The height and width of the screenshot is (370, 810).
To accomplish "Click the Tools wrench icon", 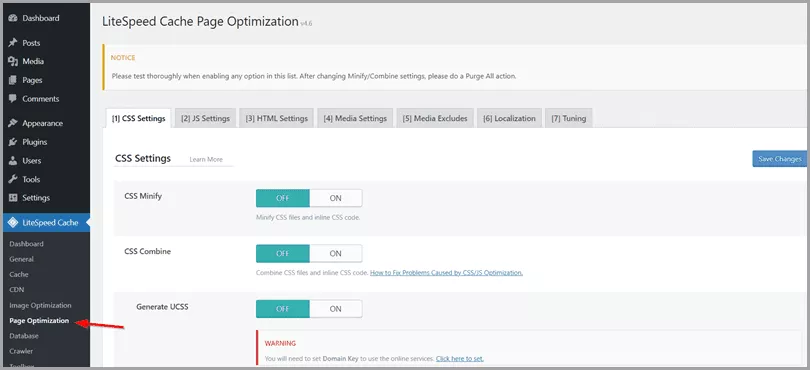I will click(x=13, y=179).
